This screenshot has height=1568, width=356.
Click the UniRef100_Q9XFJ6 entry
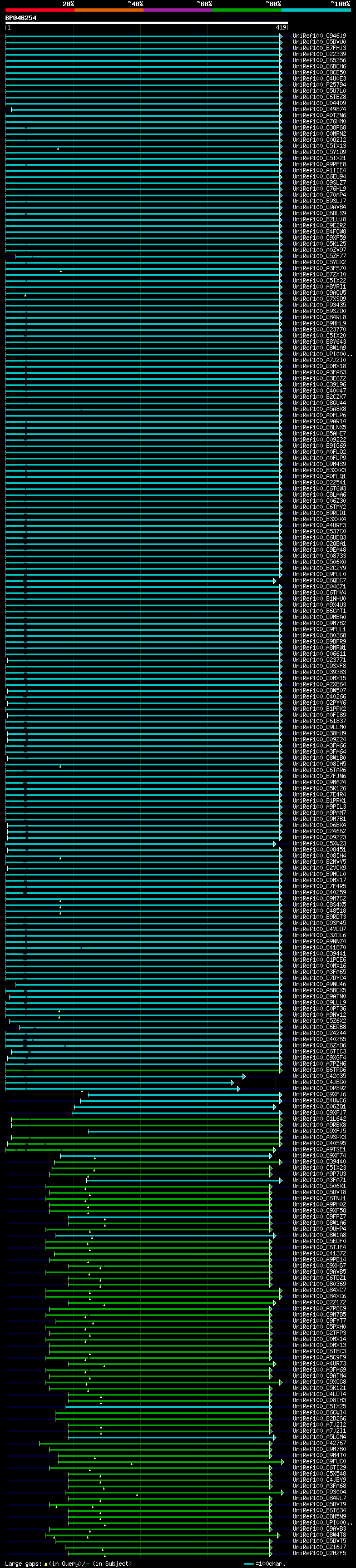point(319,1095)
